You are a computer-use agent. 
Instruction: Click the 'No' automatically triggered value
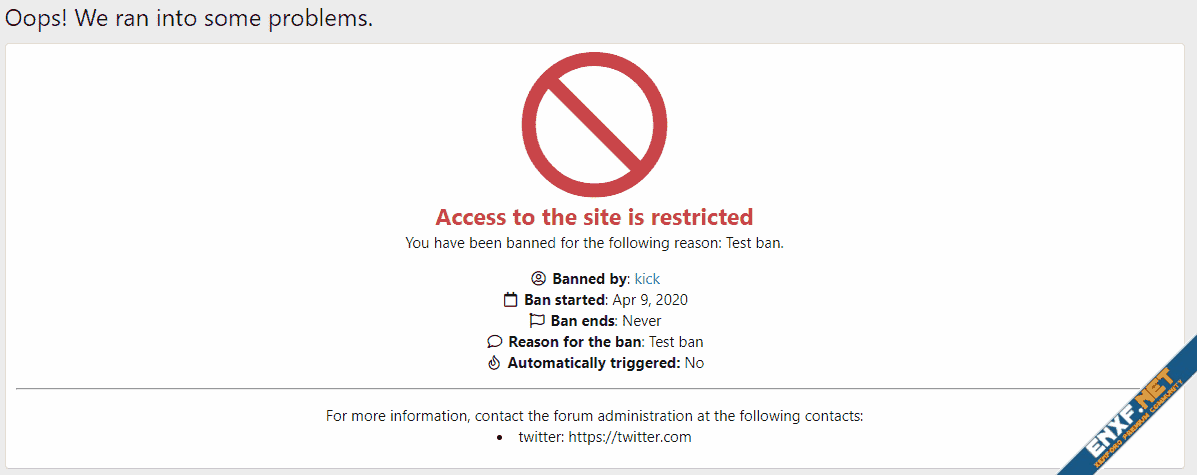point(694,363)
